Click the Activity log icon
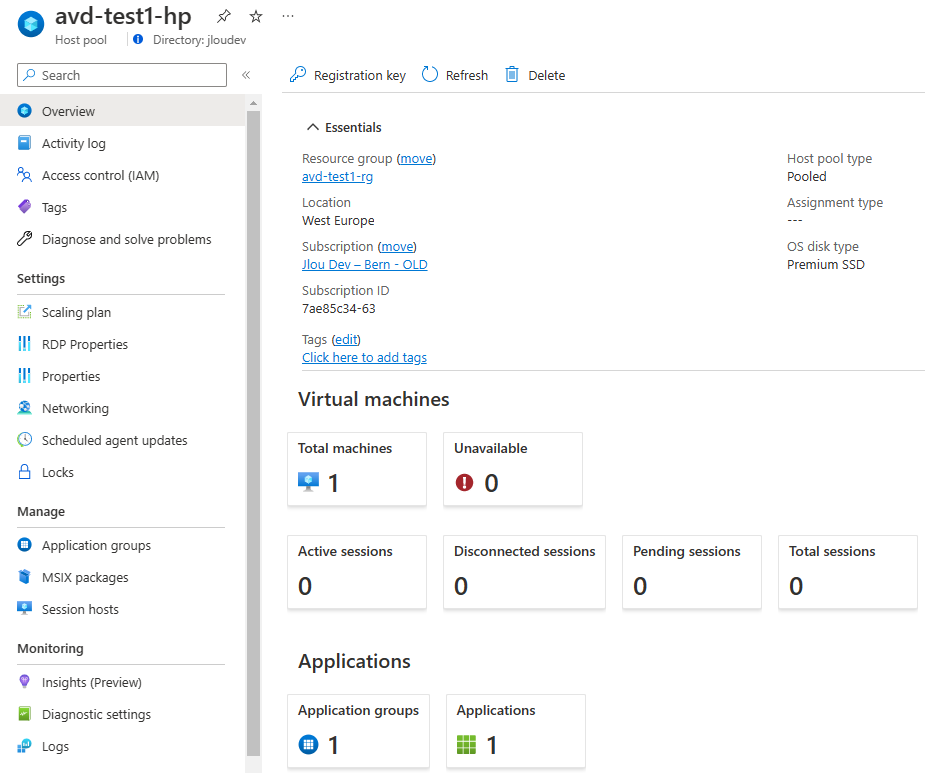The image size is (925, 773). click(24, 143)
